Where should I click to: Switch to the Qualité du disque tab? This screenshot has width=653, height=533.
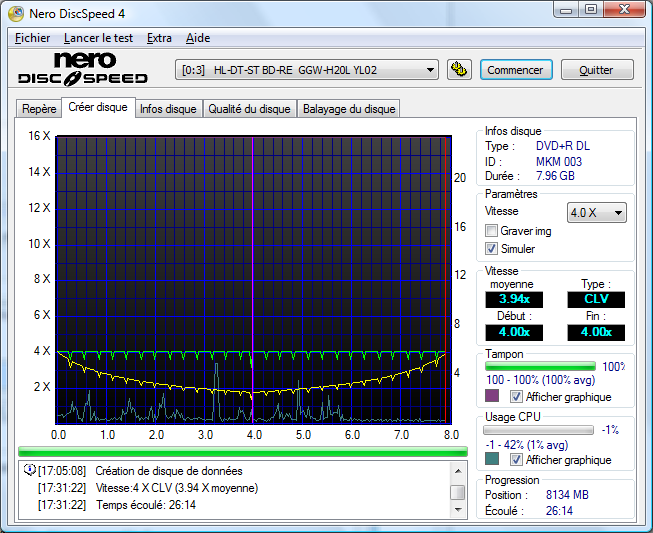[249, 109]
